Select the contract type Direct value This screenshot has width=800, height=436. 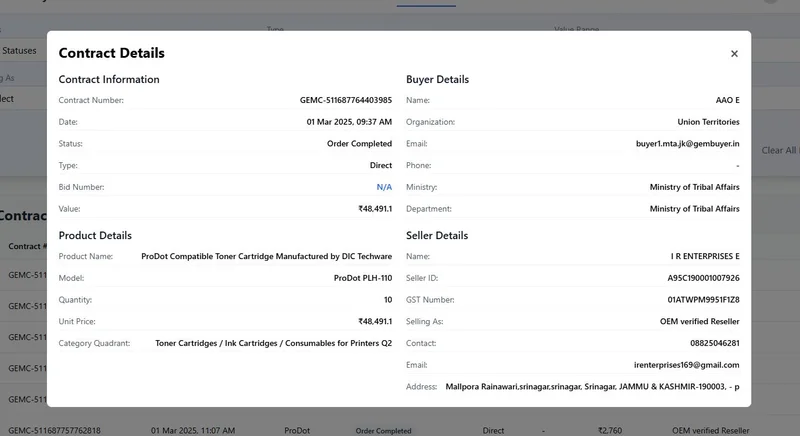pos(381,165)
